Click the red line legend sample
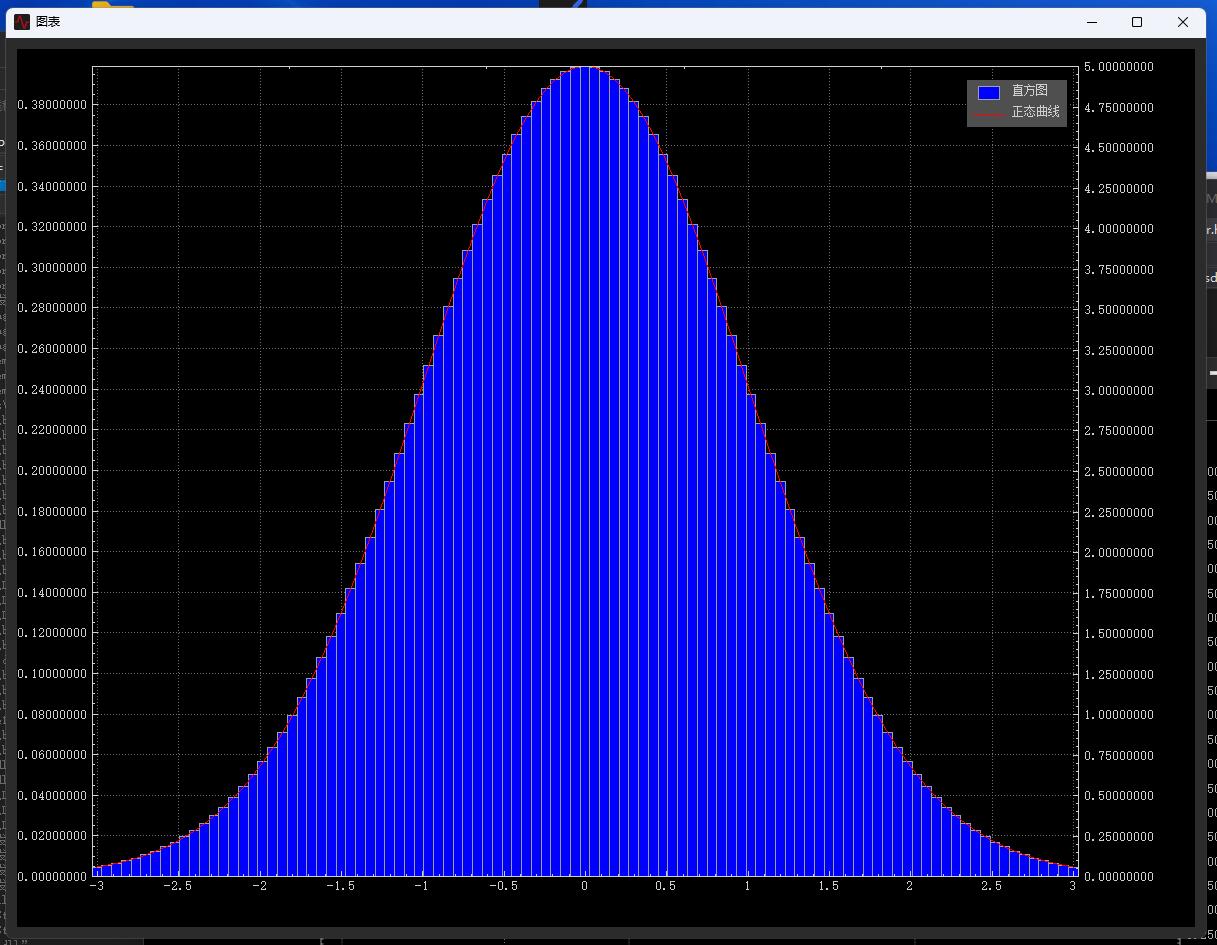The image size is (1217, 945). tap(989, 114)
